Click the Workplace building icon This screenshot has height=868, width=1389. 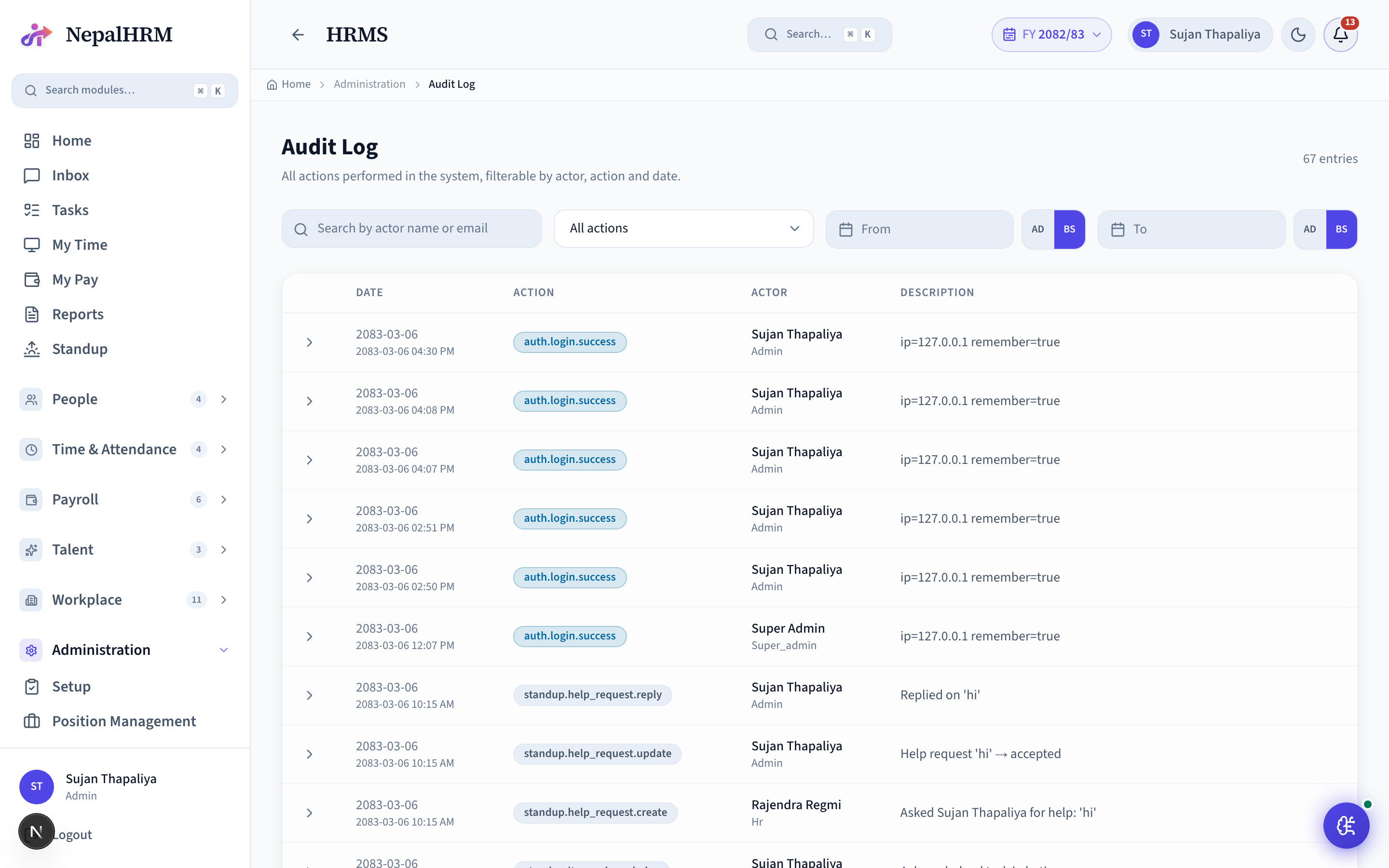click(x=31, y=600)
